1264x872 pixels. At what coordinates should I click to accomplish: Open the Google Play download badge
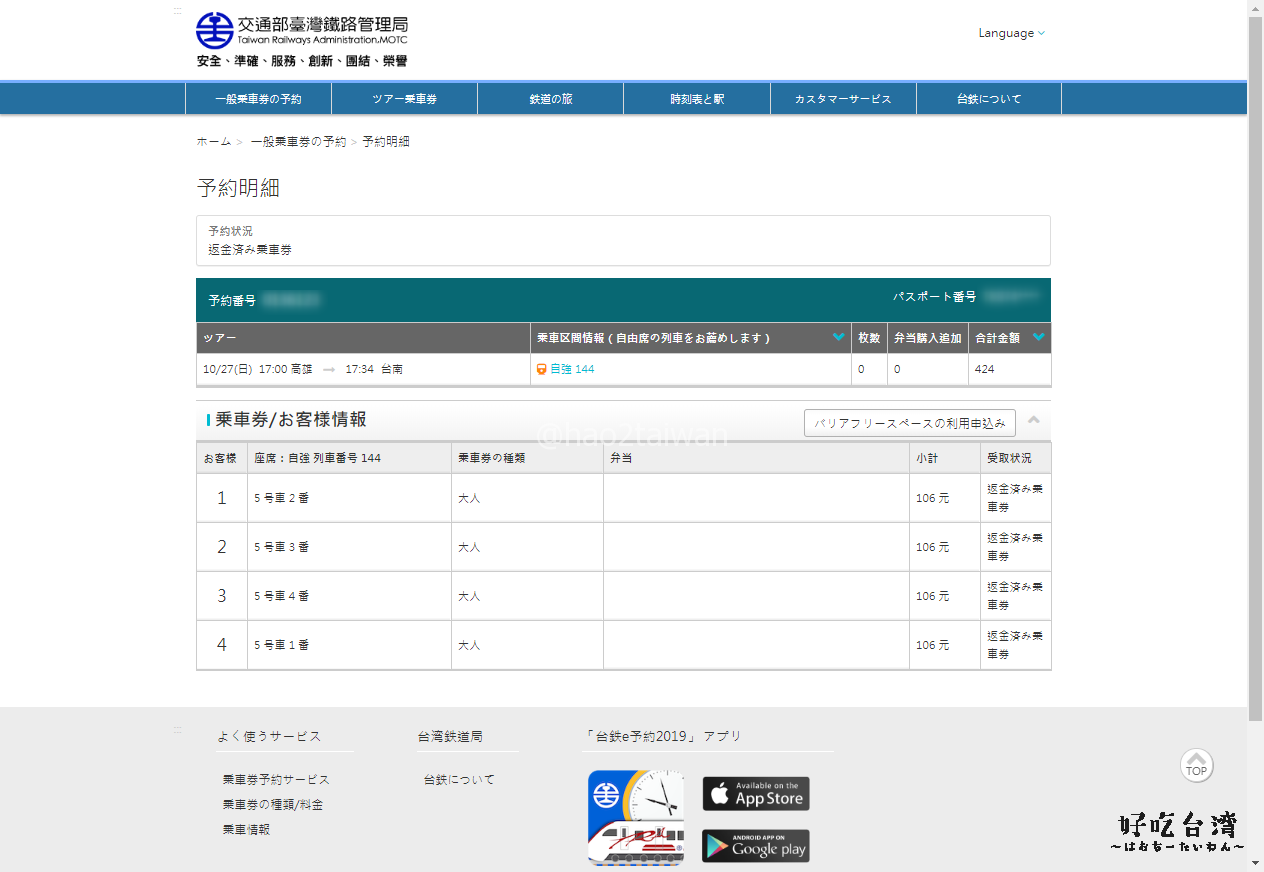point(755,846)
